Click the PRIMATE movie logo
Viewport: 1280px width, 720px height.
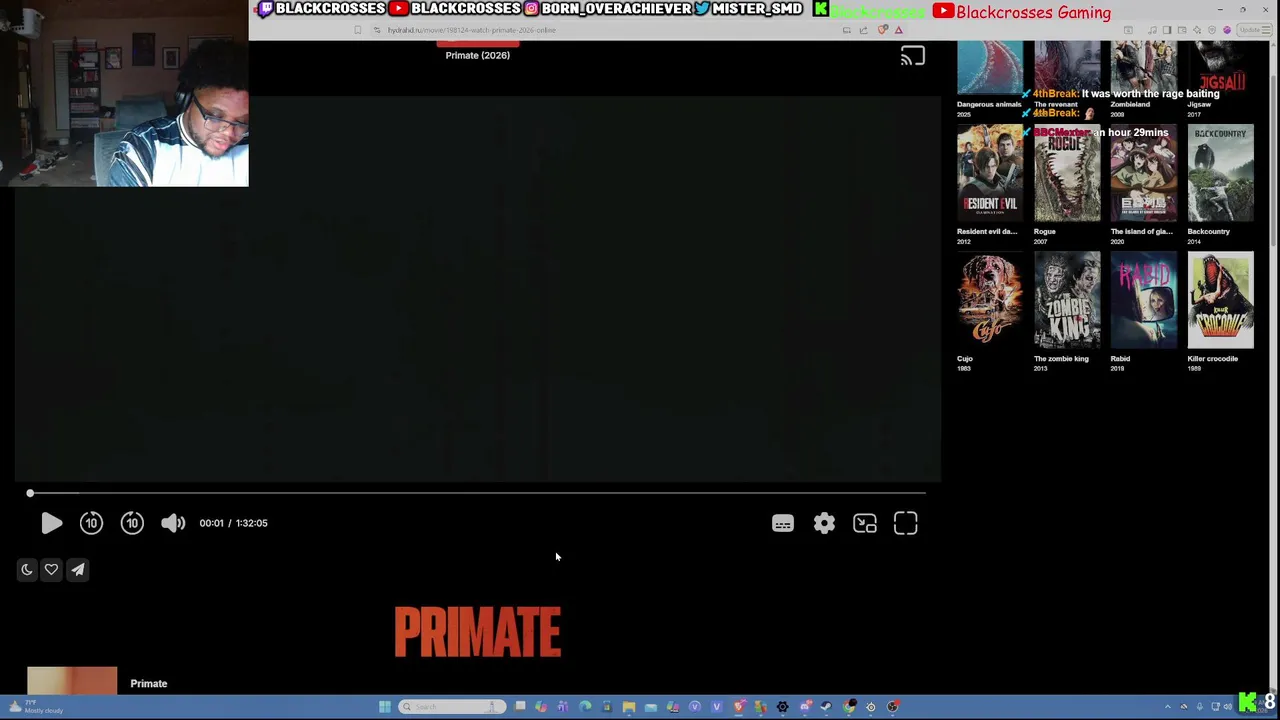point(477,632)
